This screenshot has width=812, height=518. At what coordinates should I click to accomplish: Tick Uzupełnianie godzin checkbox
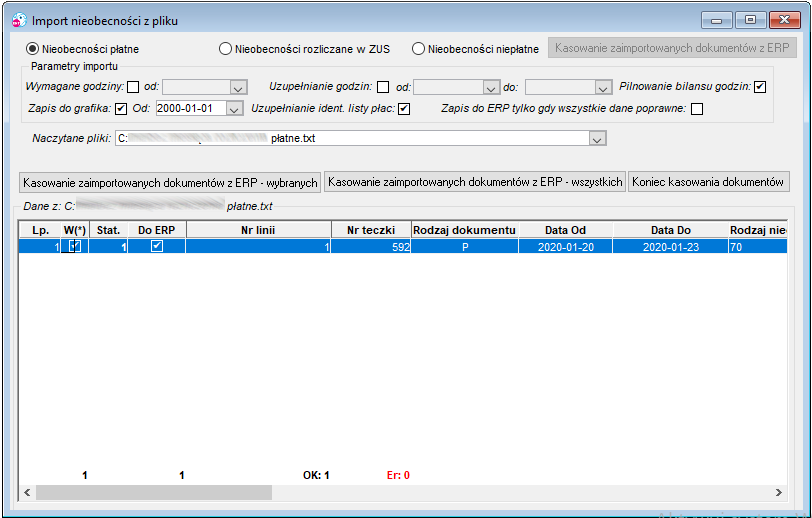coord(383,87)
